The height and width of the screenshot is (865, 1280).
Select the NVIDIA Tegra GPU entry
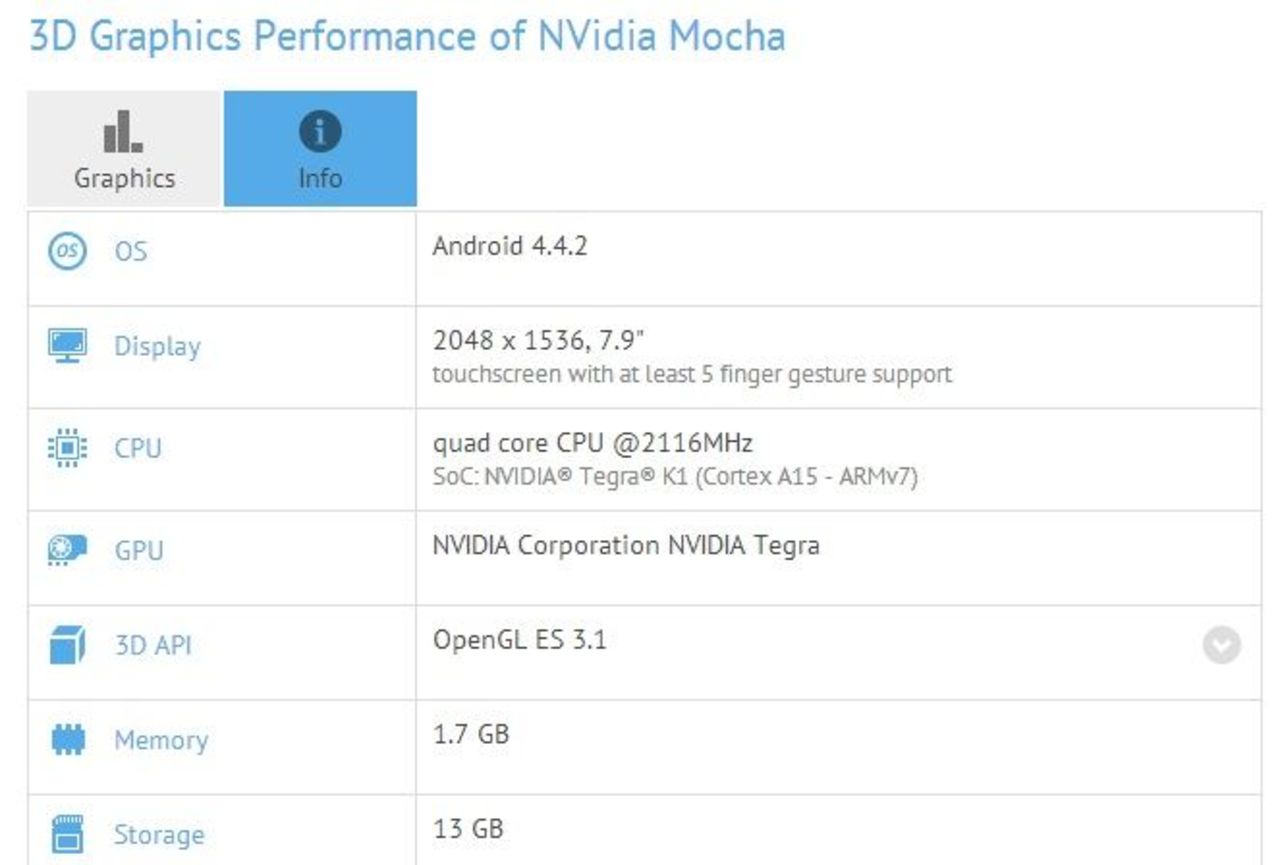[625, 546]
